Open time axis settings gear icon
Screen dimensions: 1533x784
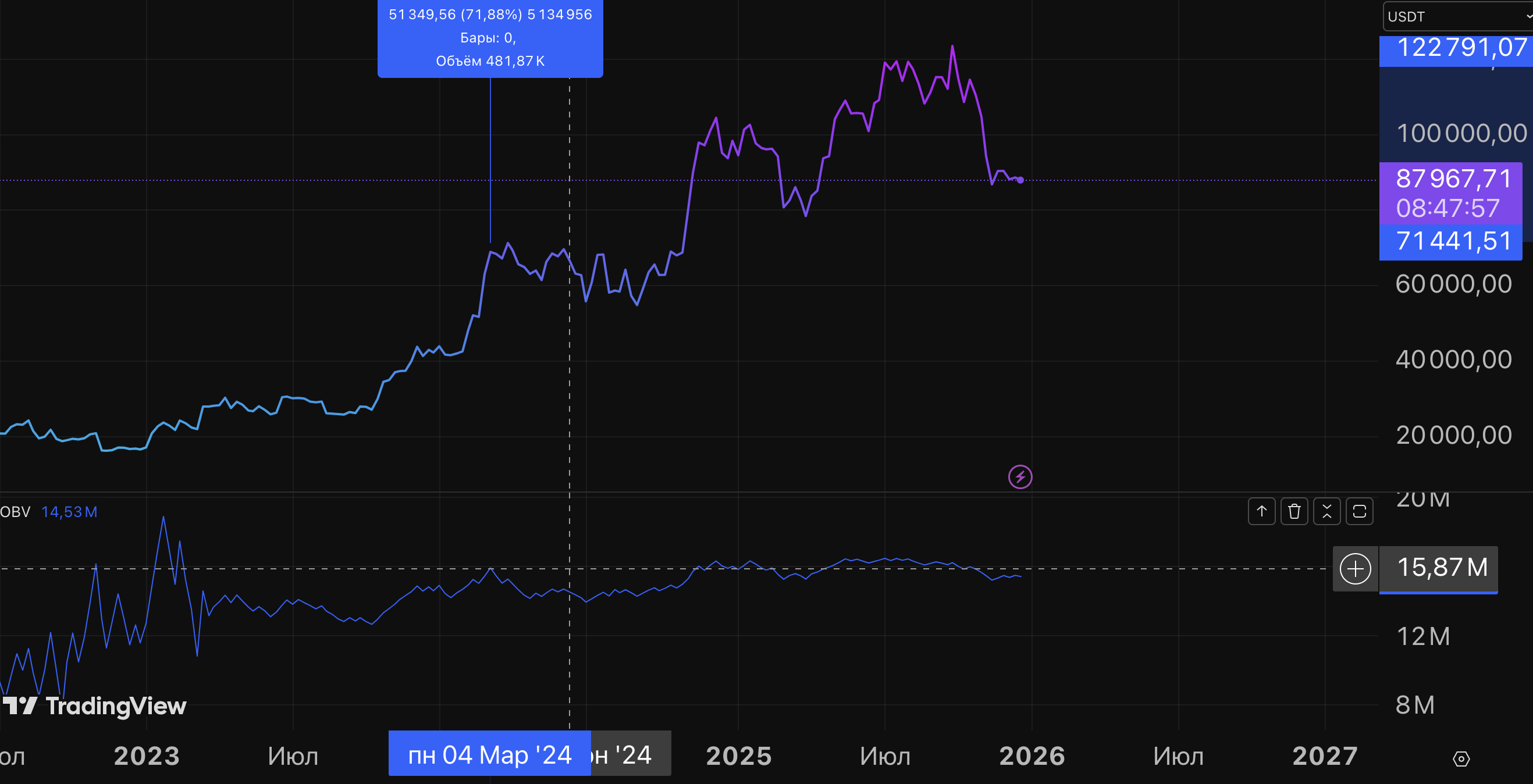(x=1461, y=758)
